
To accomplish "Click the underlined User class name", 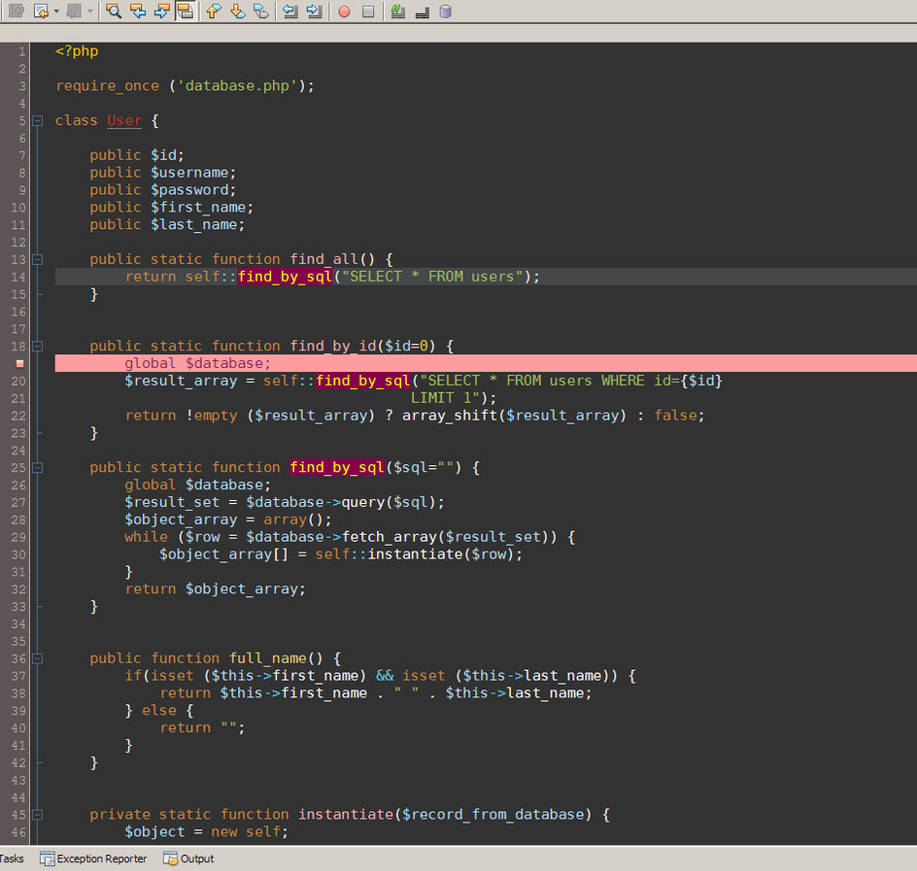I will pos(123,120).
